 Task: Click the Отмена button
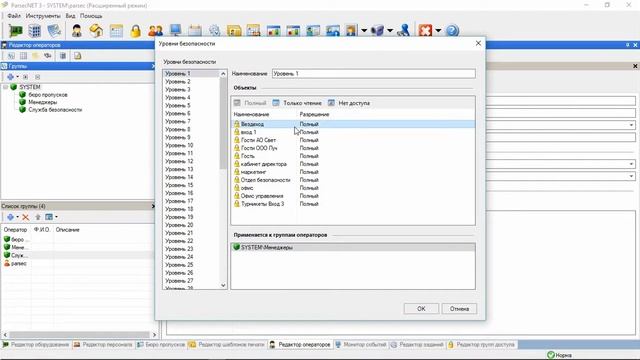[459, 309]
